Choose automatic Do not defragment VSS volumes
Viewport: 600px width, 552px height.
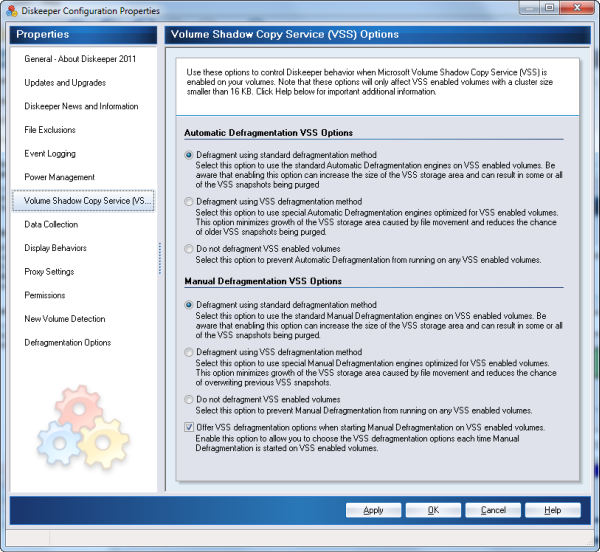pos(189,249)
